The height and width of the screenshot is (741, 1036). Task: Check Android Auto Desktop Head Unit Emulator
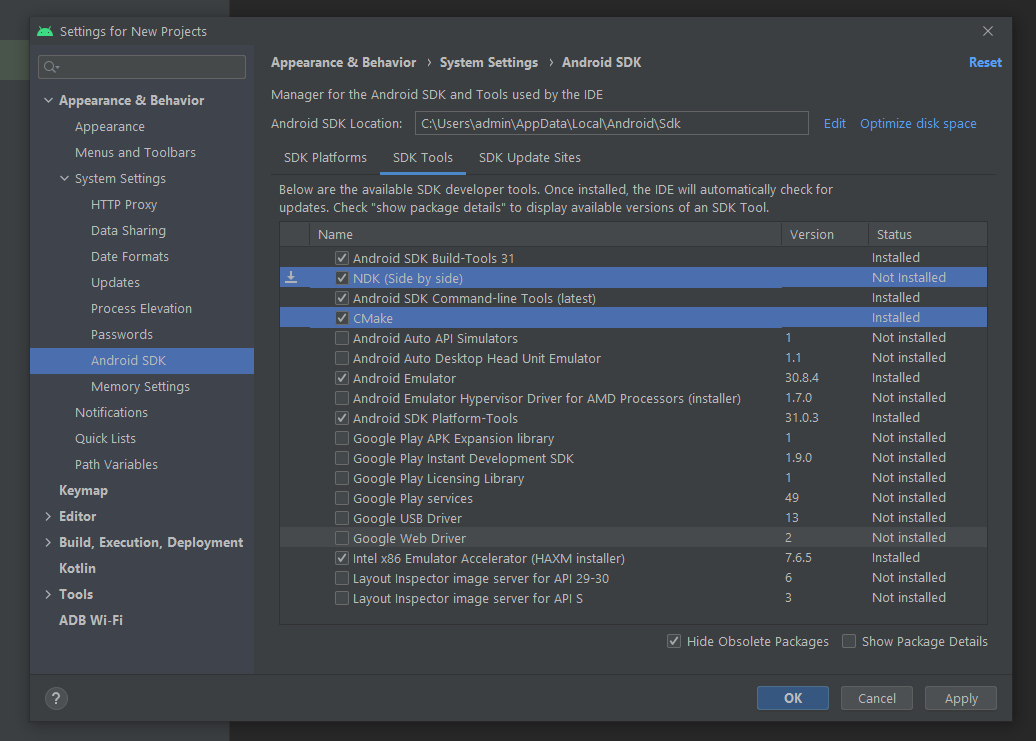(x=342, y=358)
